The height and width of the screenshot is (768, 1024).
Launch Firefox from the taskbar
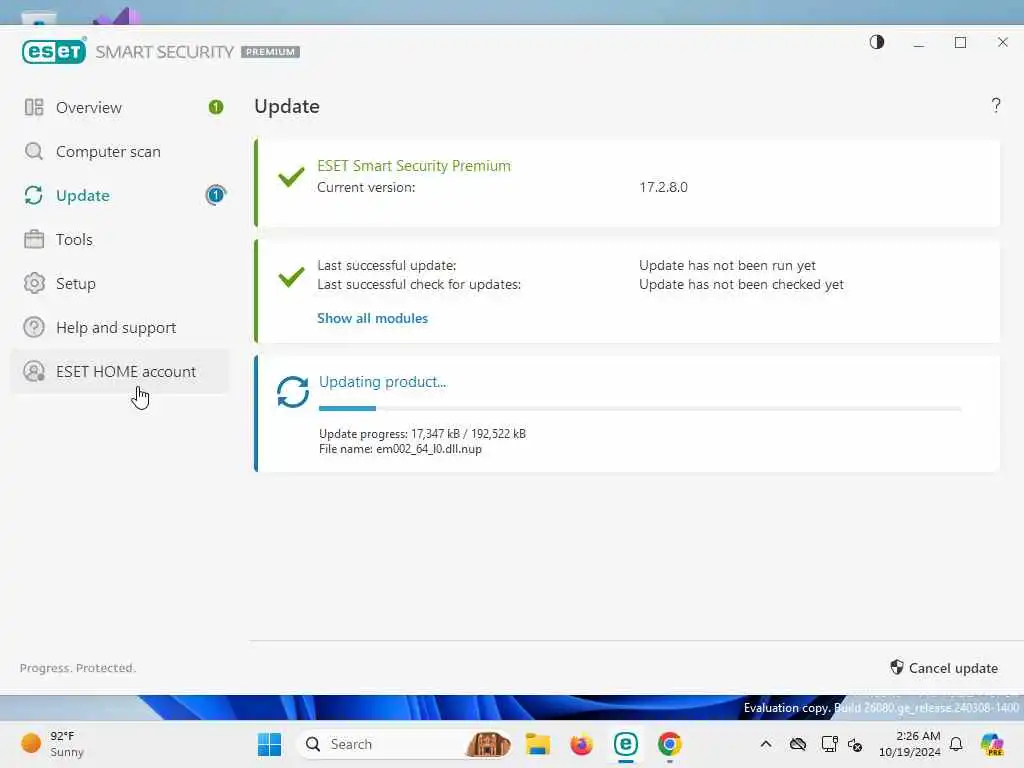click(x=581, y=744)
